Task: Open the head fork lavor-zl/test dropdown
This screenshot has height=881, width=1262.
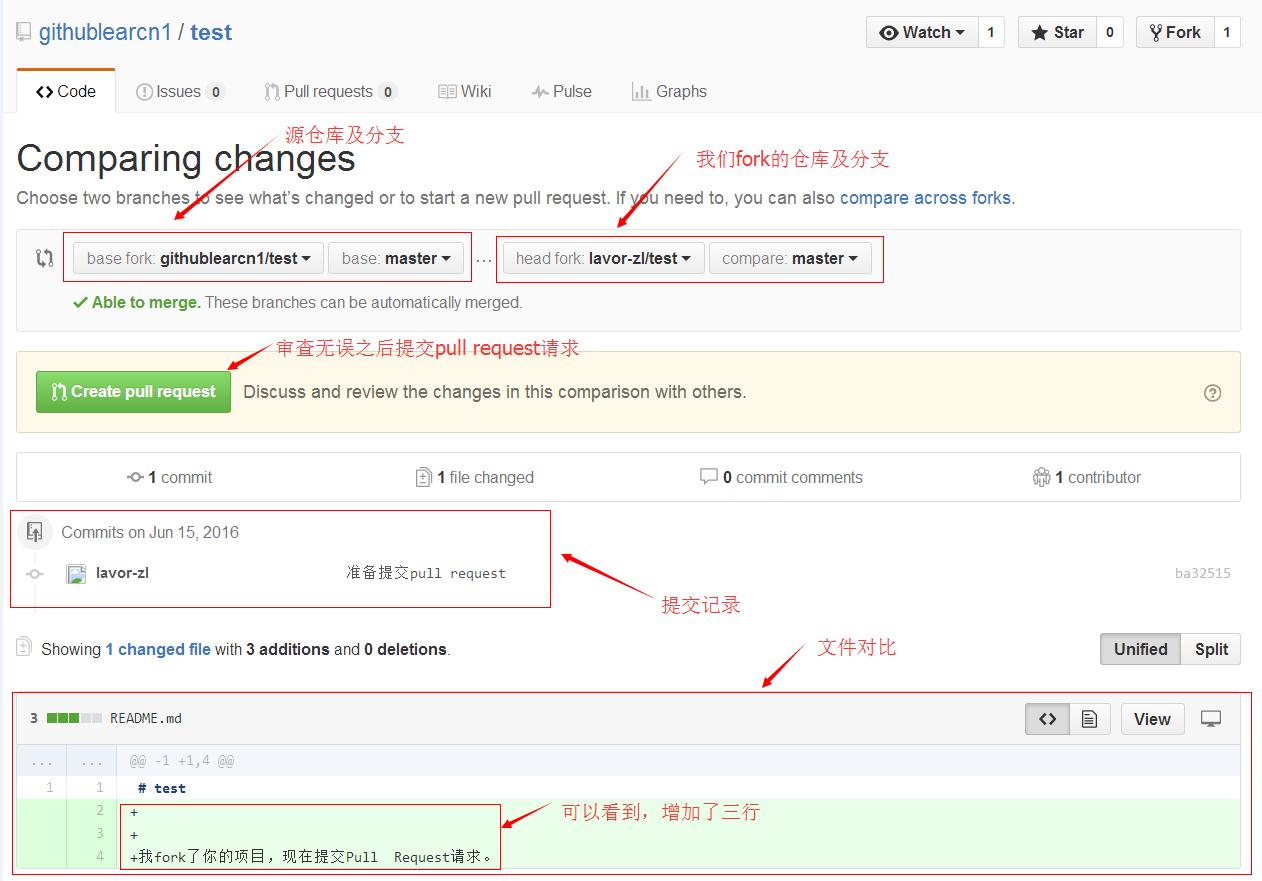Action: (x=602, y=257)
